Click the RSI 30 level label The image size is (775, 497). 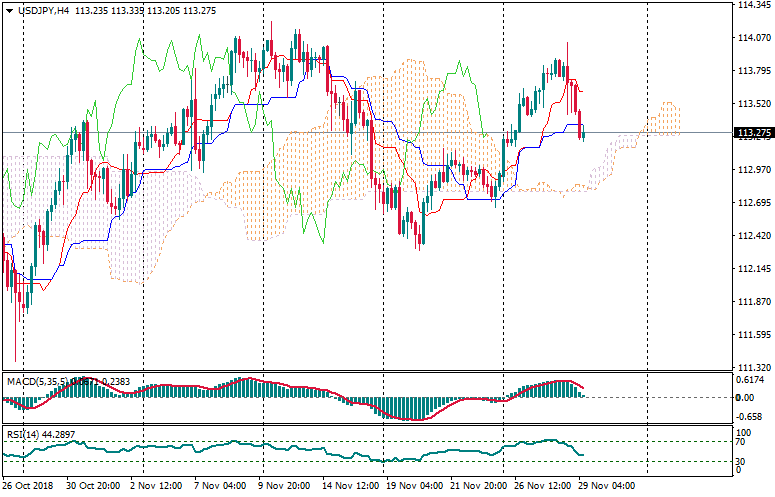739,461
